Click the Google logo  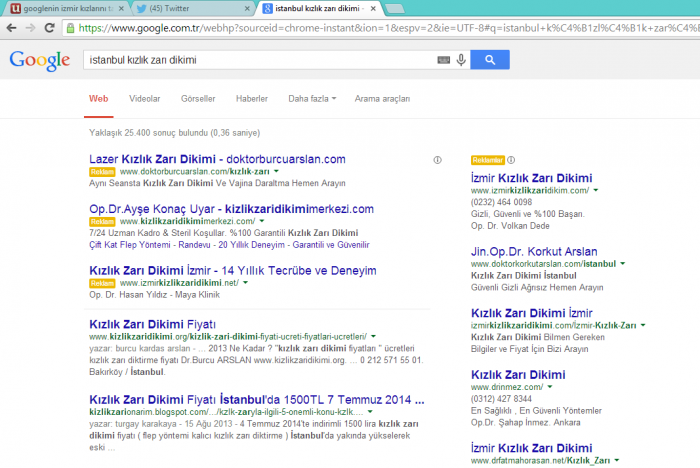40,60
